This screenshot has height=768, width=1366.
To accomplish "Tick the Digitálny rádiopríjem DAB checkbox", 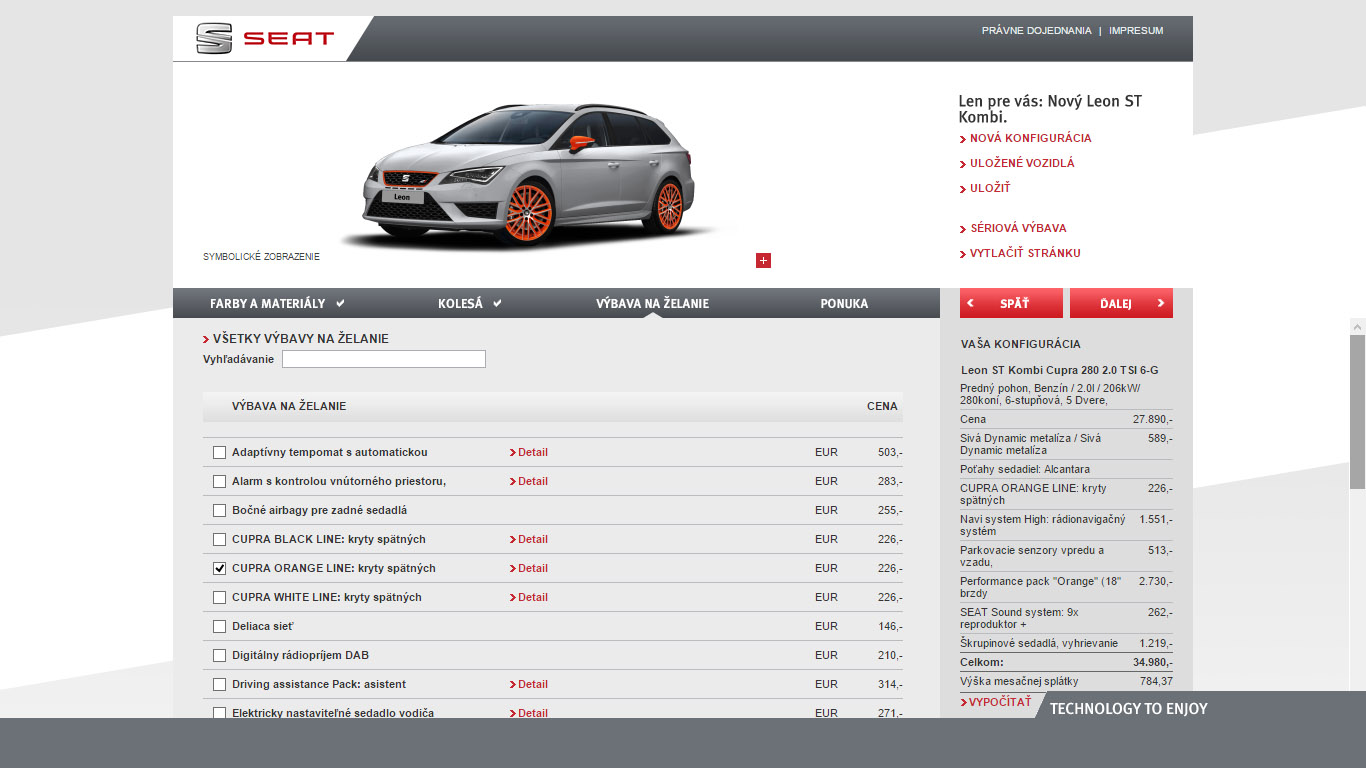I will pos(219,656).
